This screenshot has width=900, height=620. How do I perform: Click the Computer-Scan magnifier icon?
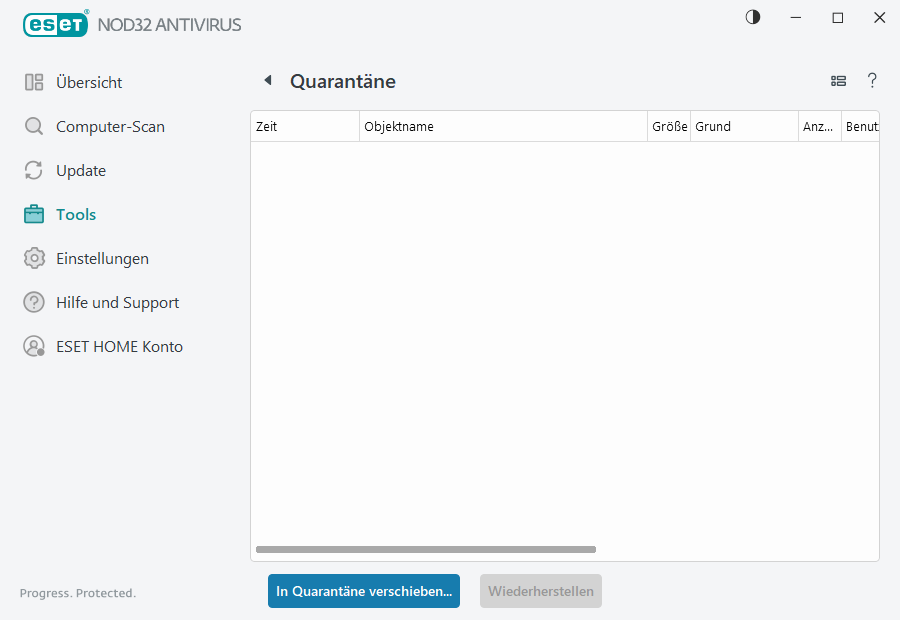click(34, 126)
